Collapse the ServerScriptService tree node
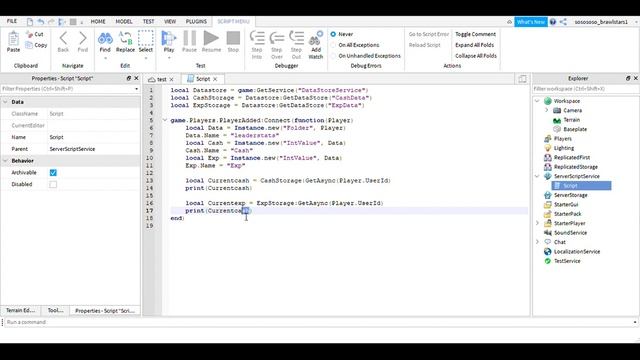This screenshot has width=640, height=360. click(x=537, y=176)
